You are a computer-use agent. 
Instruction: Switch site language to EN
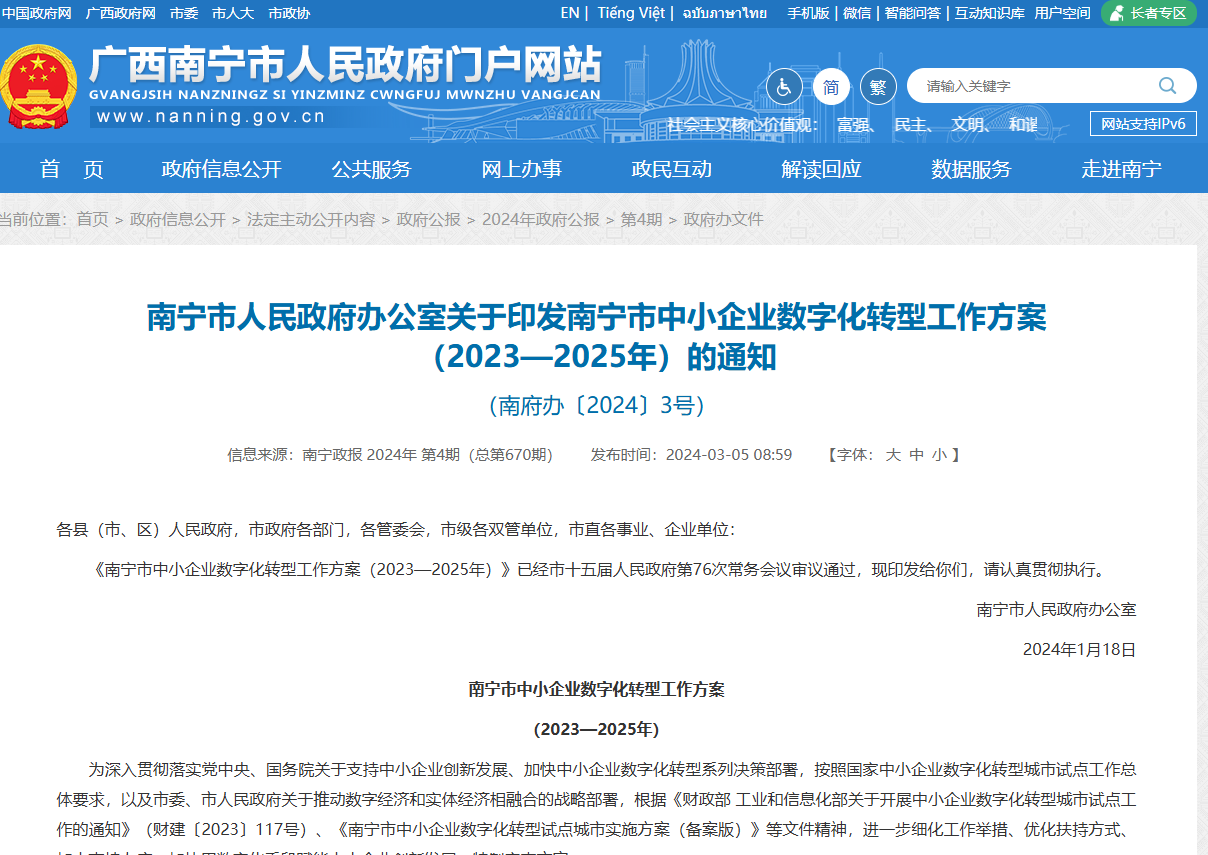pos(570,13)
